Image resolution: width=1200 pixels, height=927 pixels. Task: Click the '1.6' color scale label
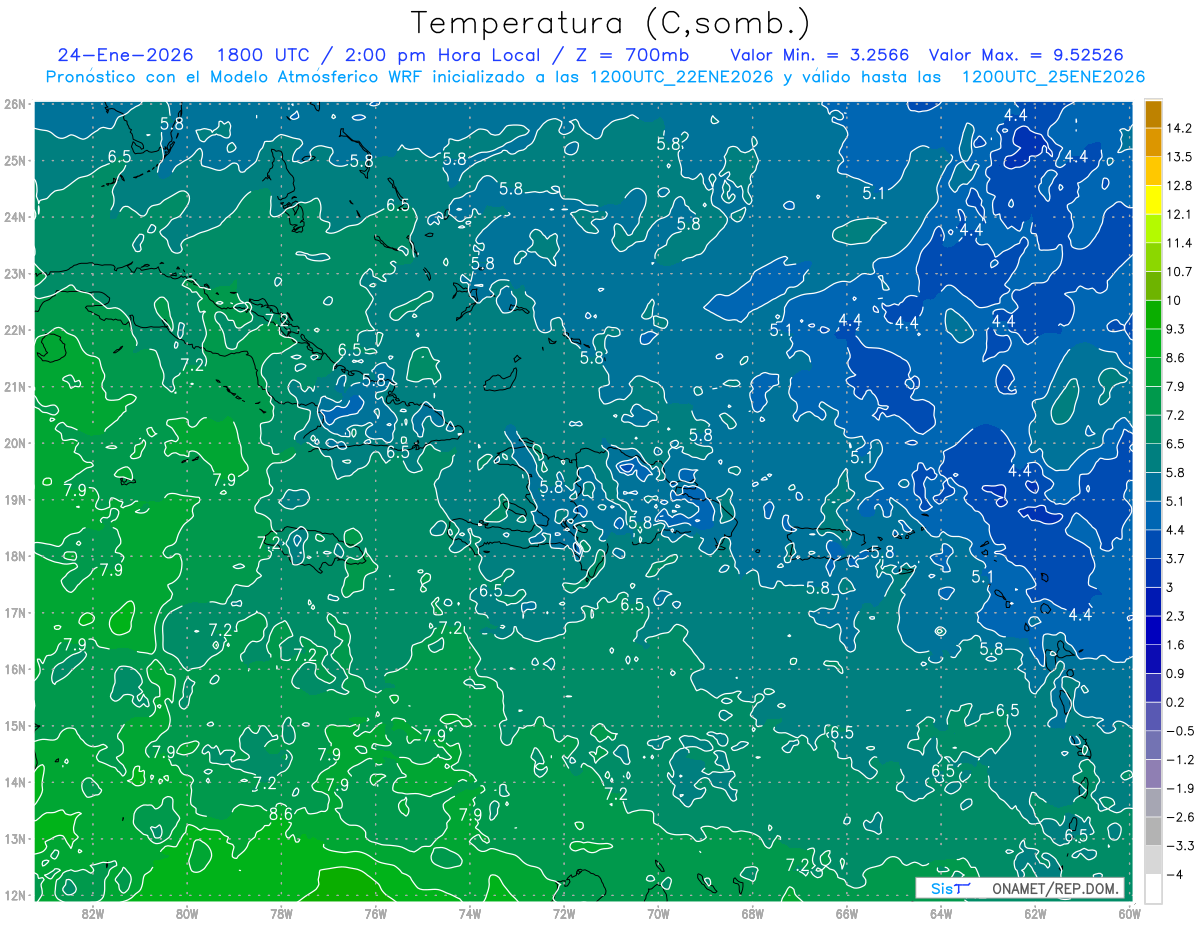click(1178, 645)
